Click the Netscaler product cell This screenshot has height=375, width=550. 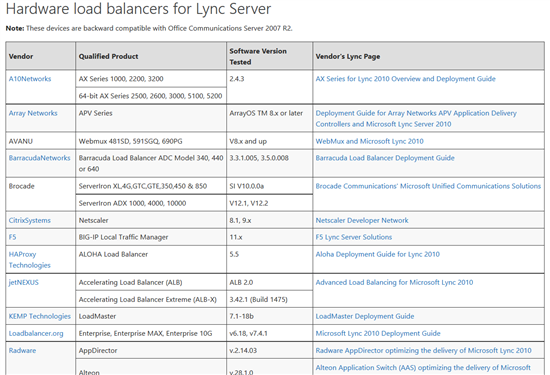coord(151,221)
